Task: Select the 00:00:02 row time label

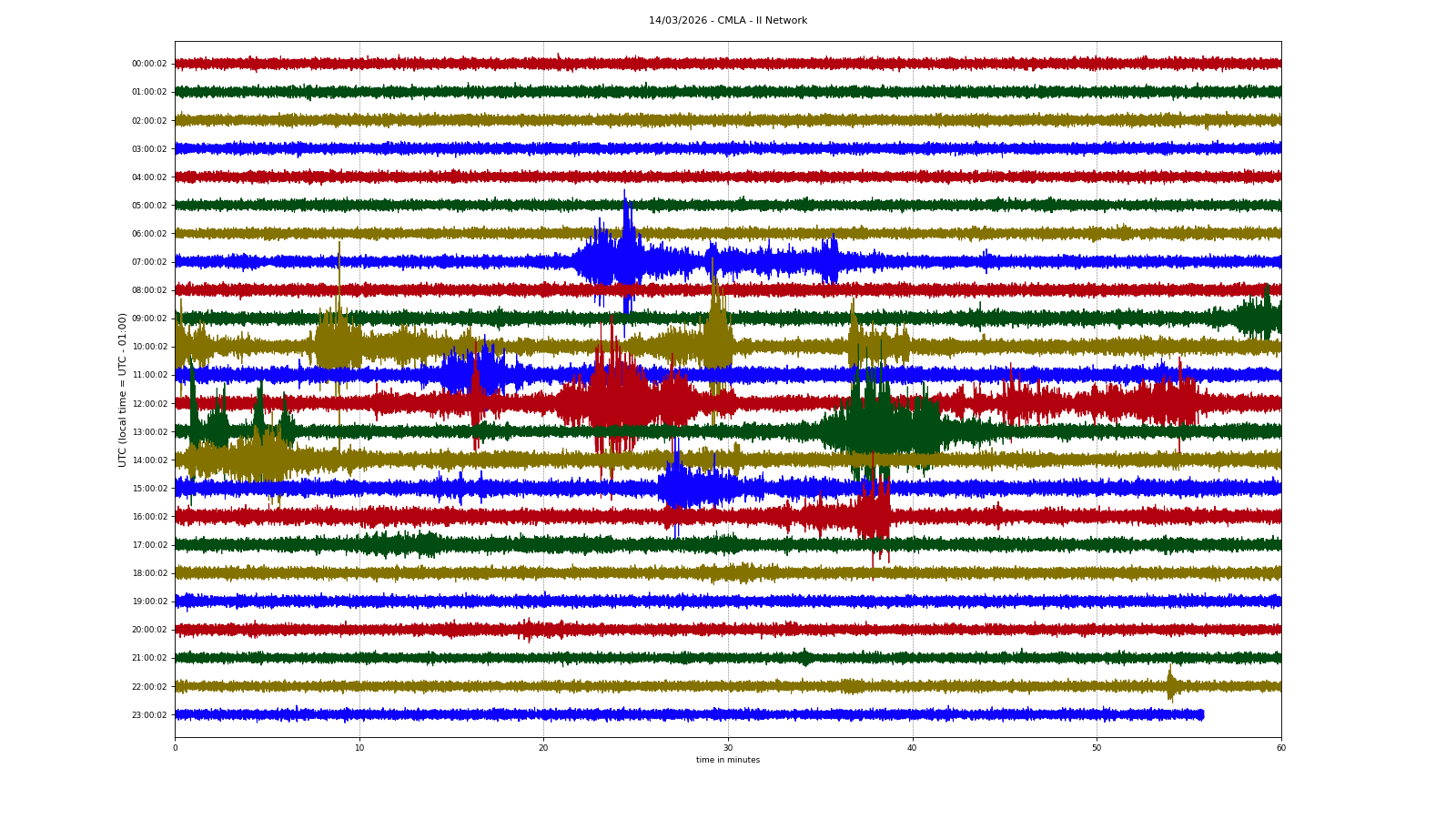Action: point(149,64)
